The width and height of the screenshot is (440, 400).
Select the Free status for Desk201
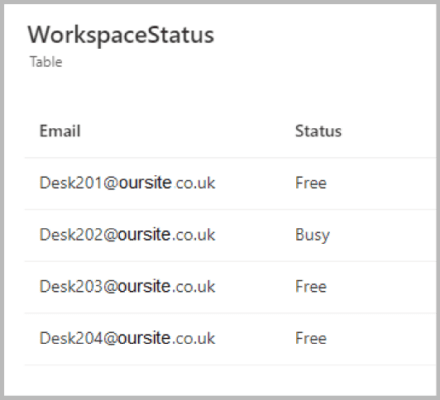(x=311, y=183)
